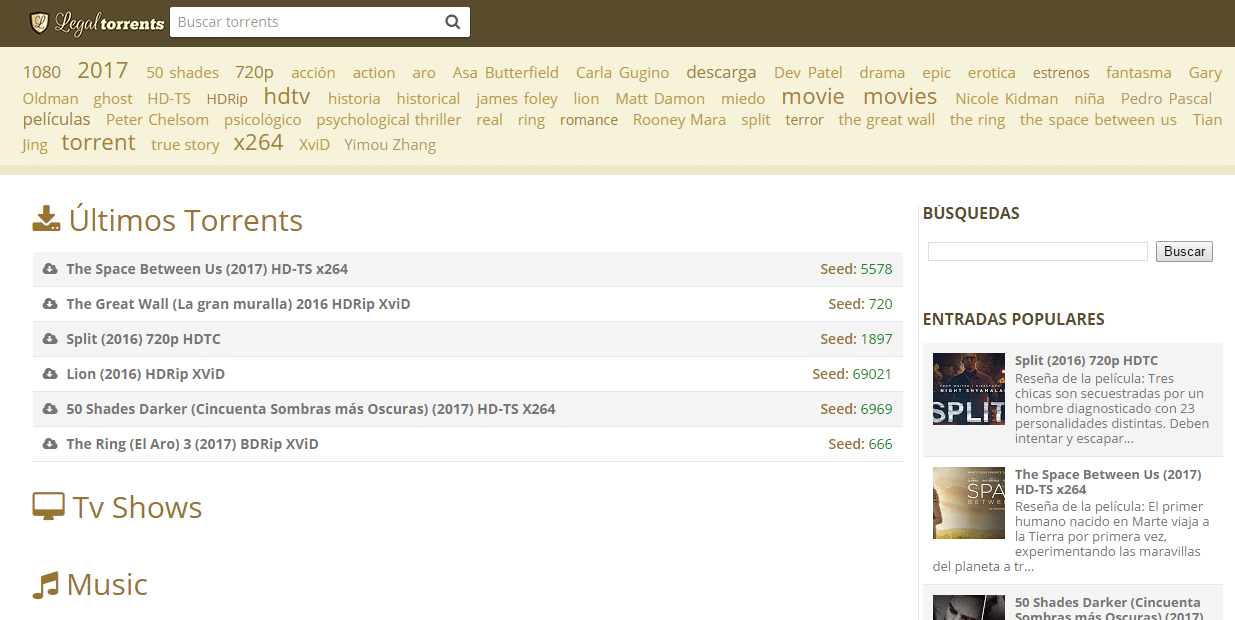Click cloud icon next to 50 Shades Darker
The width and height of the screenshot is (1235, 620).
pos(50,409)
